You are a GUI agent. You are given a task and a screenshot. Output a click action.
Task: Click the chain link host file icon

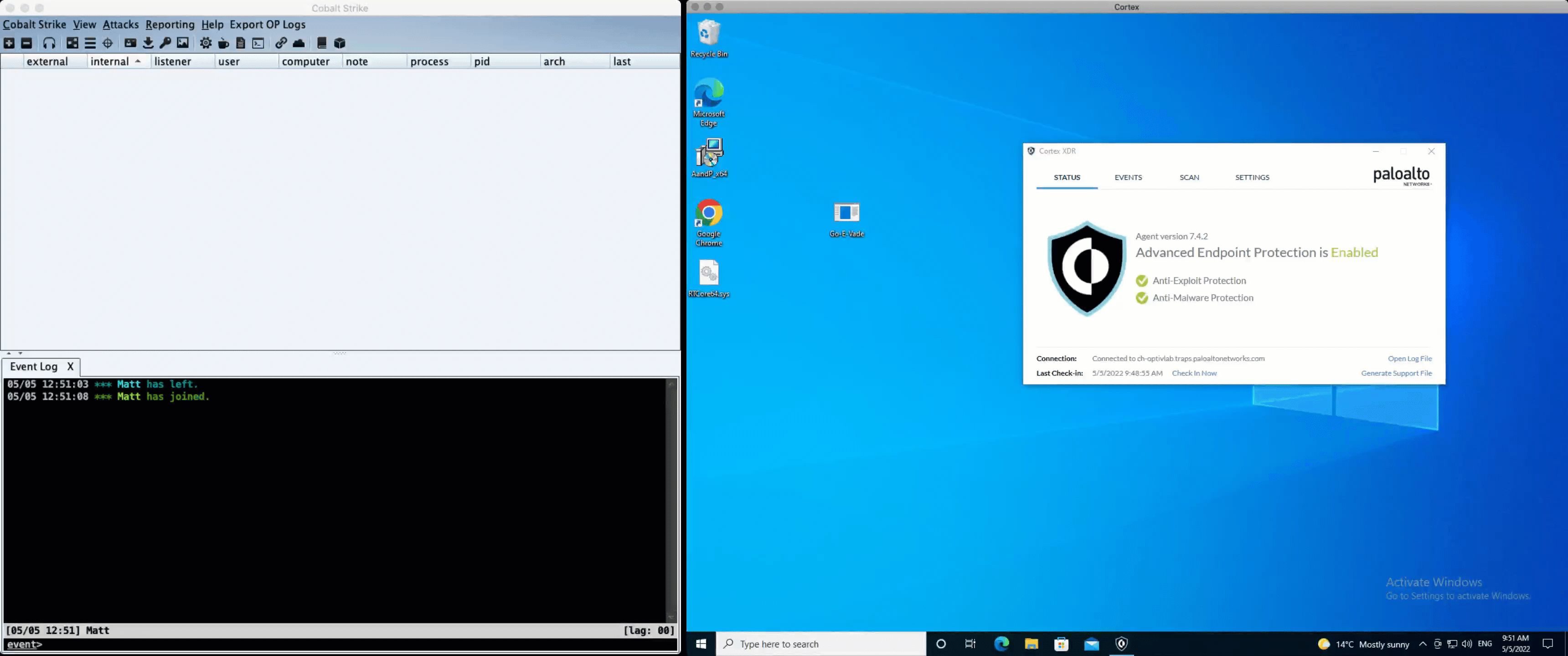281,43
